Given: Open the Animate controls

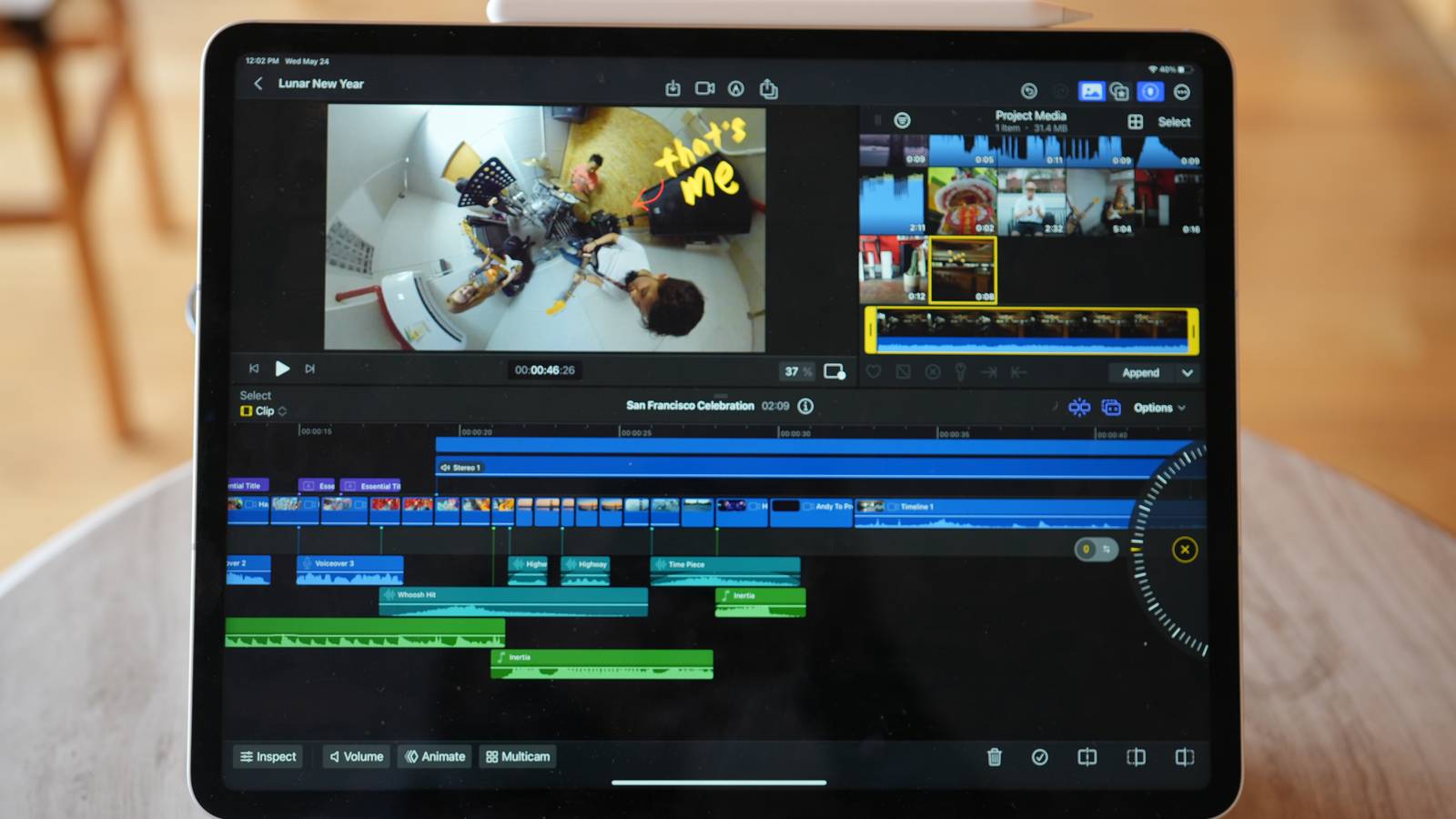Looking at the screenshot, I should coord(434,756).
